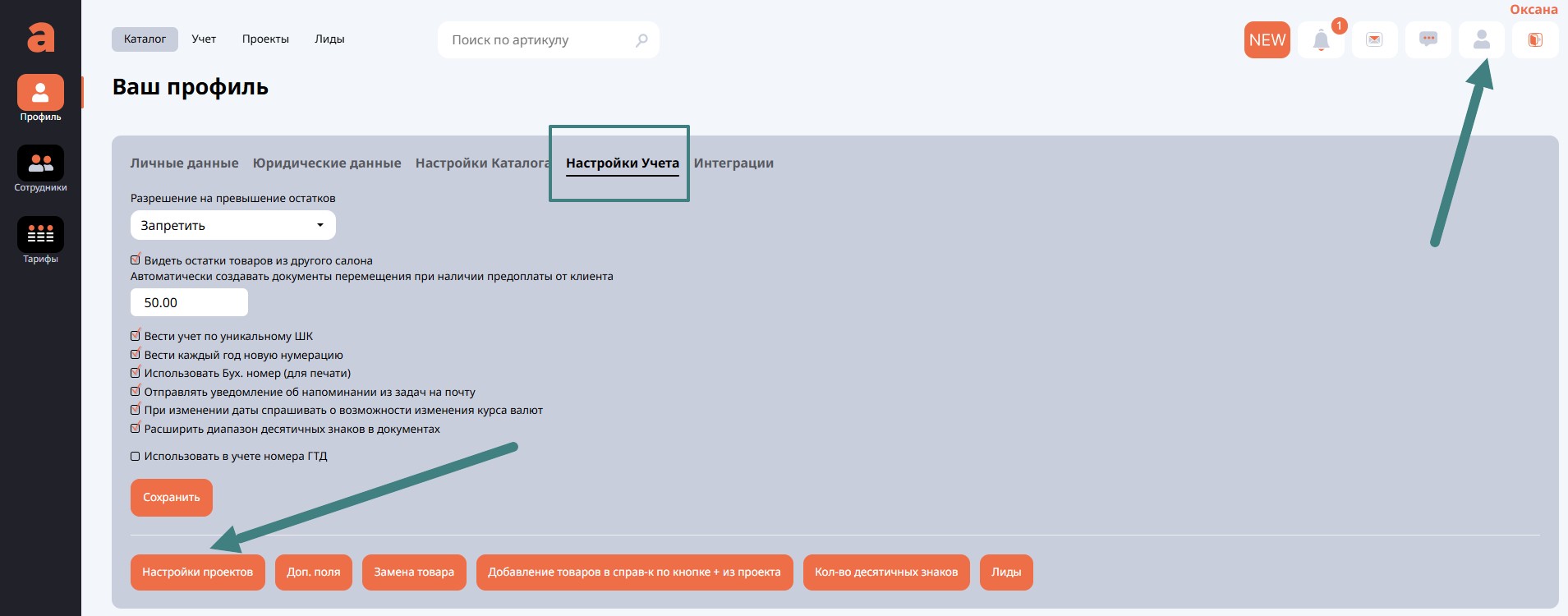Click the notifications bell icon
The image size is (1568, 616).
tap(1321, 40)
